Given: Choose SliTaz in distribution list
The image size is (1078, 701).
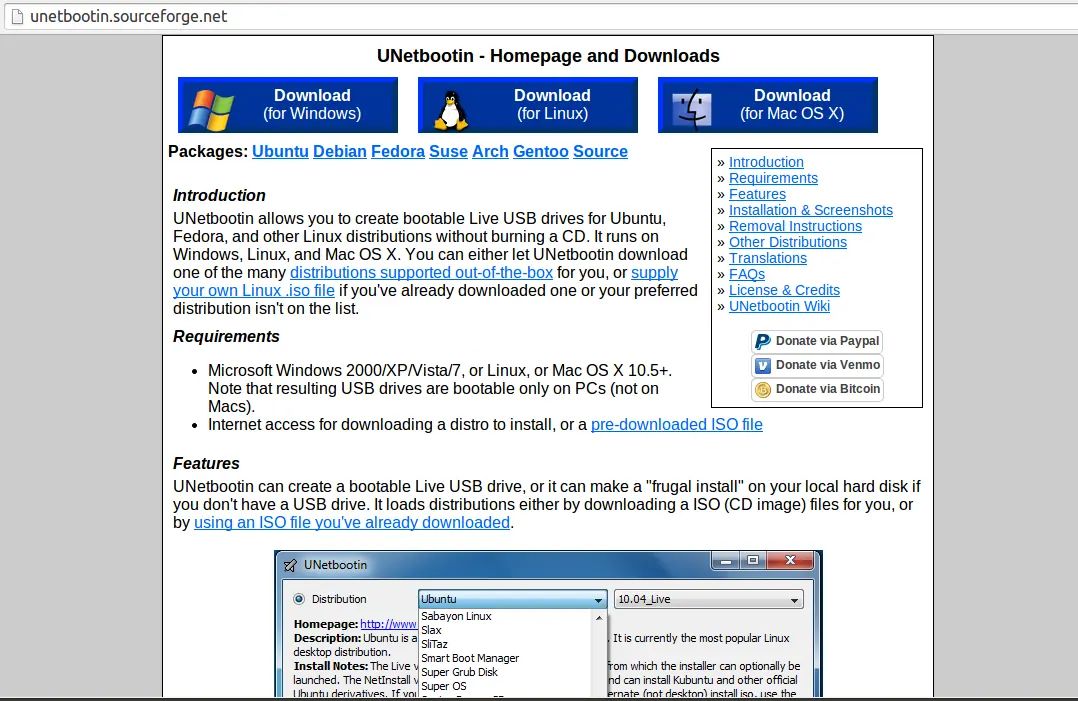Looking at the screenshot, I should [x=434, y=645].
